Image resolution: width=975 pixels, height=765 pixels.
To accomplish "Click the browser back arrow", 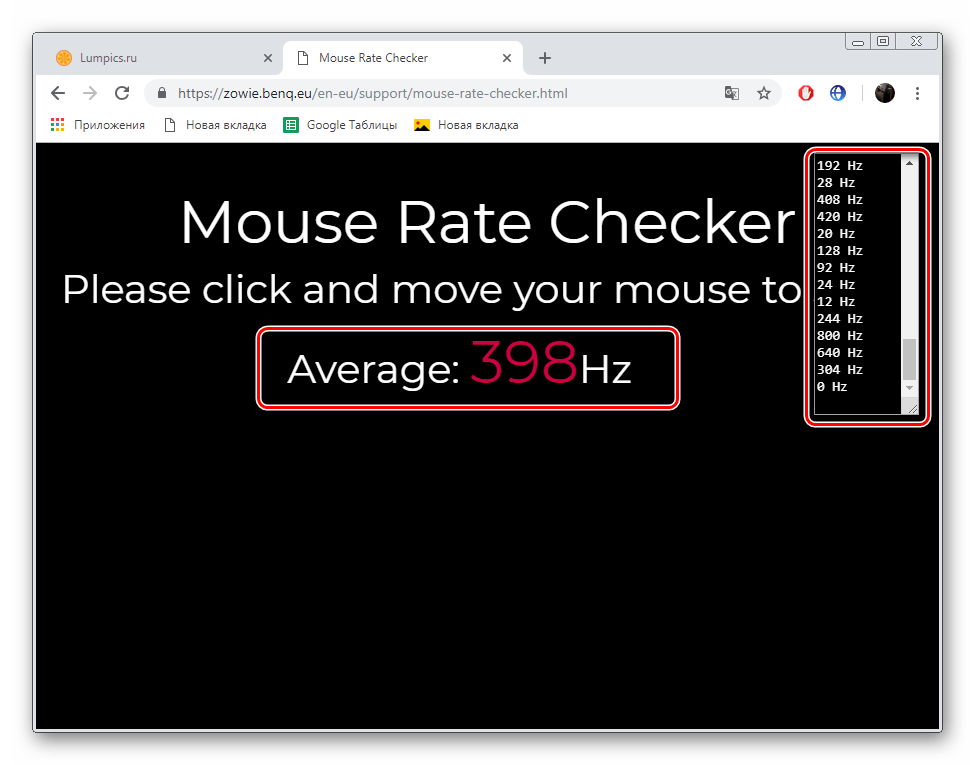I will click(x=58, y=93).
